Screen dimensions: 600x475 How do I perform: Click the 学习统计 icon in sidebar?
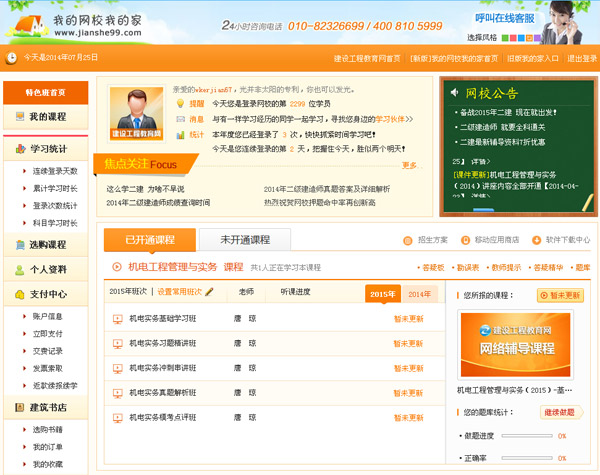20,148
